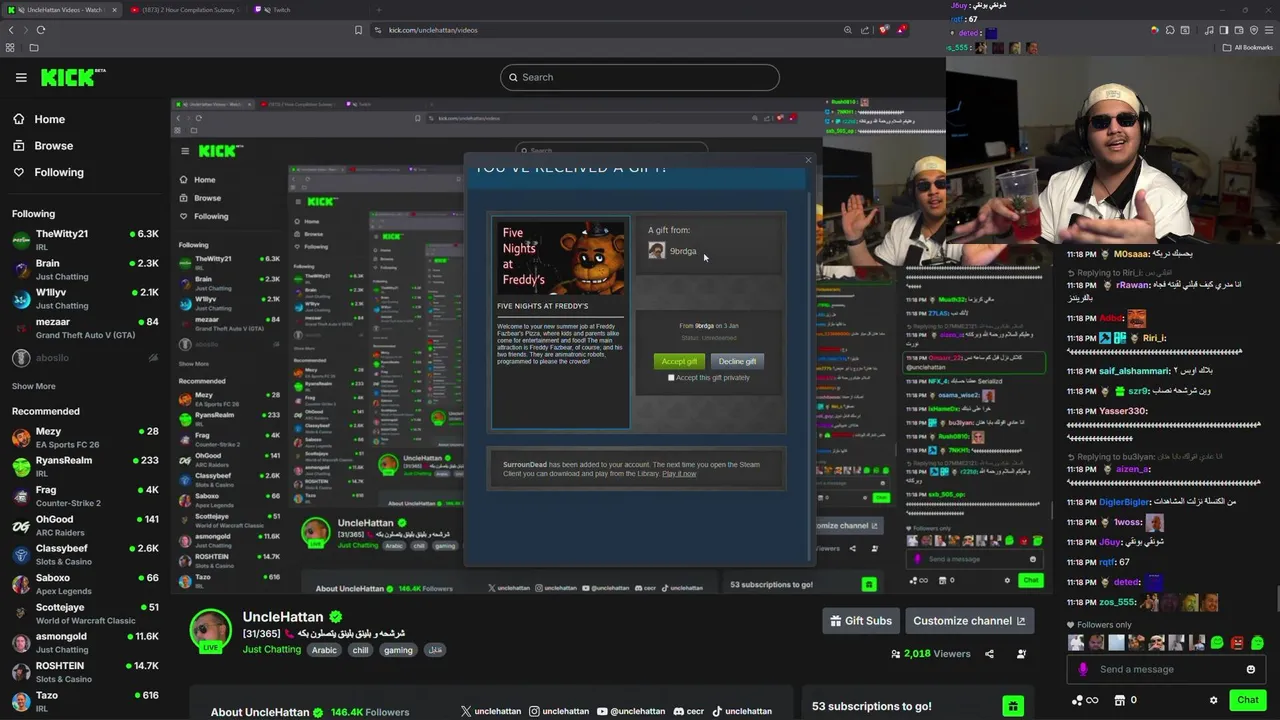Expand Show More under Following
This screenshot has height=720, width=1280.
[x=33, y=386]
